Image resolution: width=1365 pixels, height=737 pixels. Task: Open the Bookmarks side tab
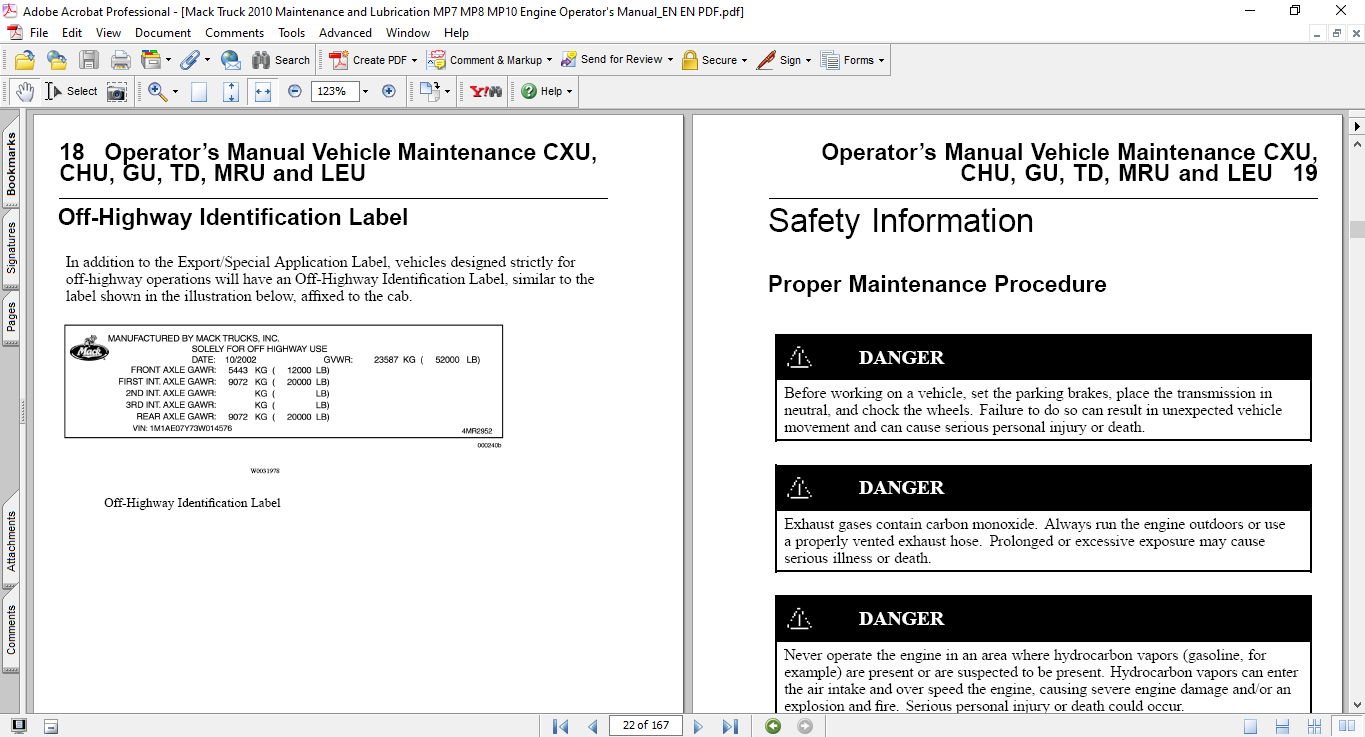[x=11, y=165]
